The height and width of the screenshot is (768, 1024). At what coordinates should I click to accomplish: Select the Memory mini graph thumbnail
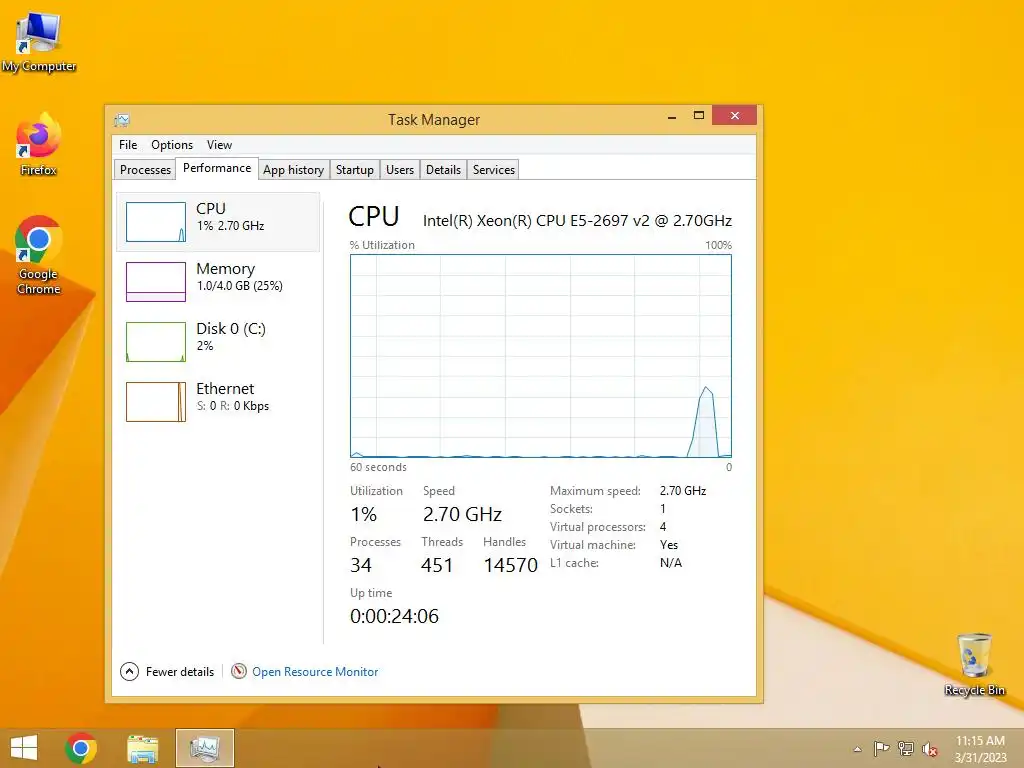coord(155,282)
